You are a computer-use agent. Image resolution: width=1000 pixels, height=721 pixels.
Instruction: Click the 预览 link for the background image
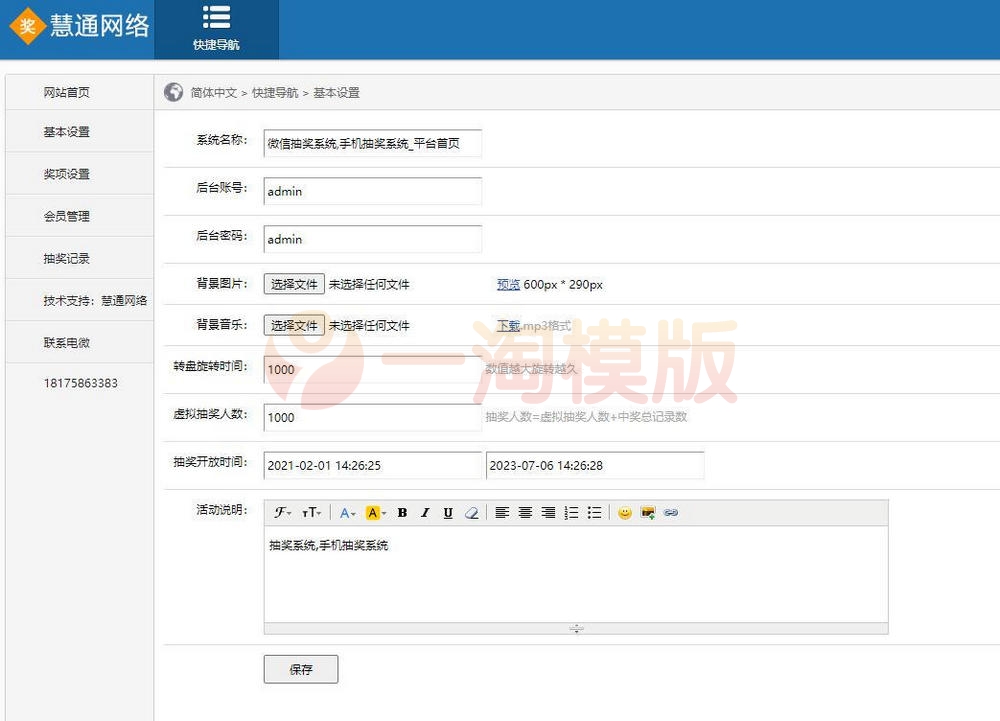tap(508, 284)
